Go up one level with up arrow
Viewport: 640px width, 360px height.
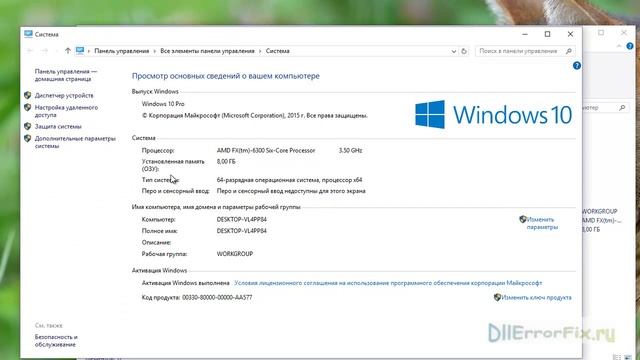point(68,51)
